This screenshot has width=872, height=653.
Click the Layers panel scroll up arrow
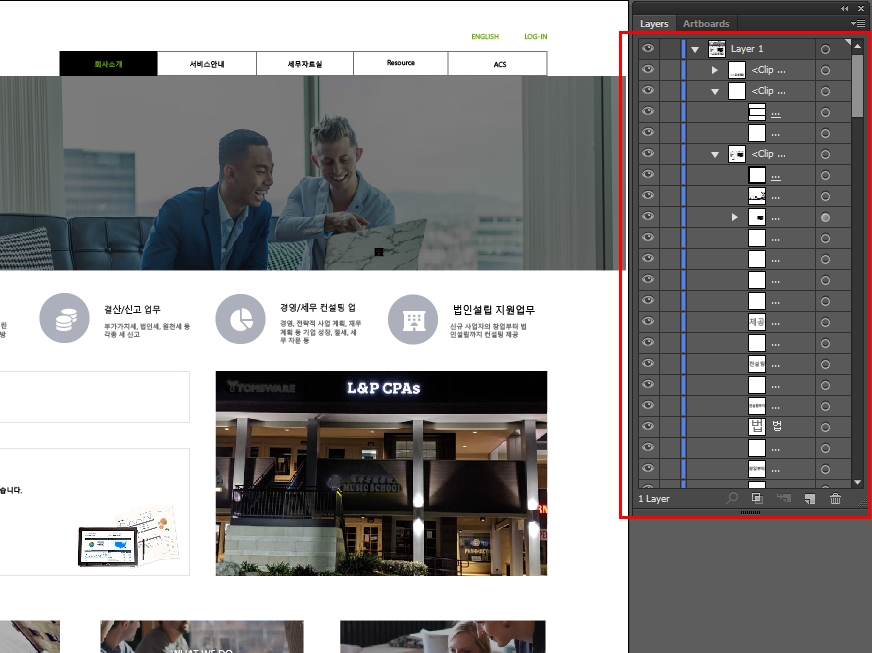tap(858, 46)
